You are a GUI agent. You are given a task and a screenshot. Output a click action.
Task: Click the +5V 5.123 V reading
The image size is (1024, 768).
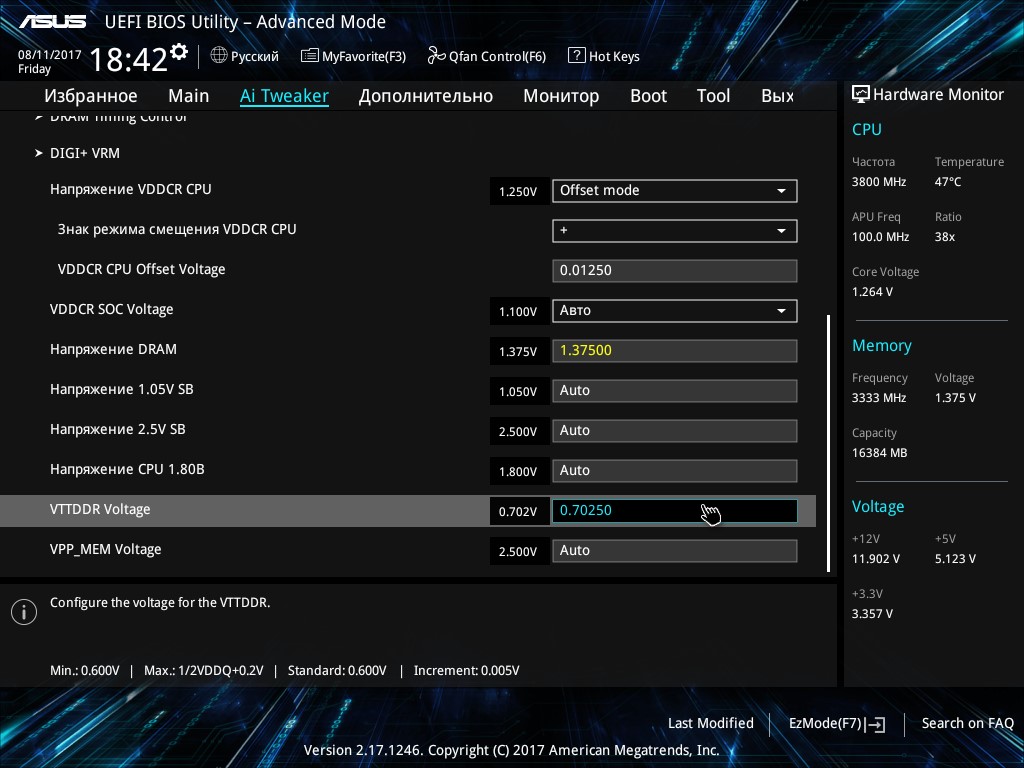tap(955, 559)
